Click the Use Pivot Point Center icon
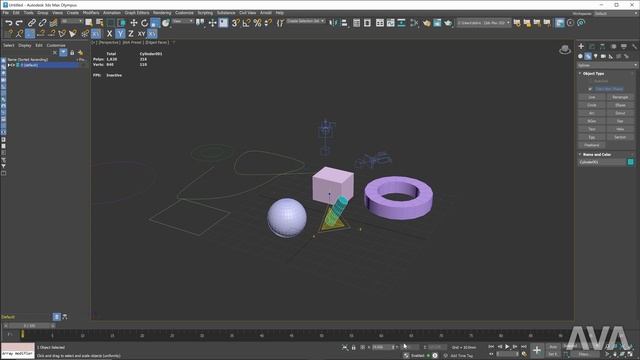Screen dimensions: 640x360 point(200,23)
